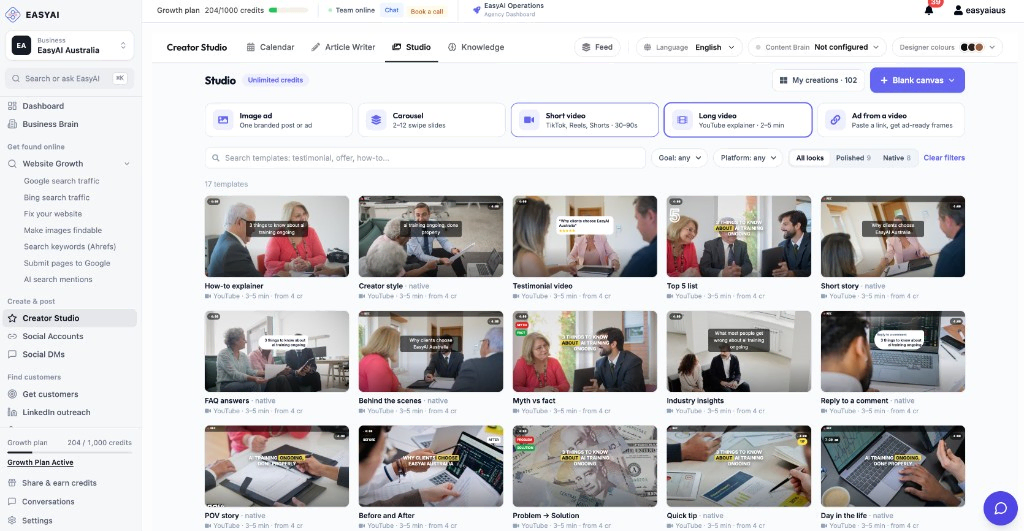Click the Creator Studio star icon
1024x531 pixels.
pos(12,318)
